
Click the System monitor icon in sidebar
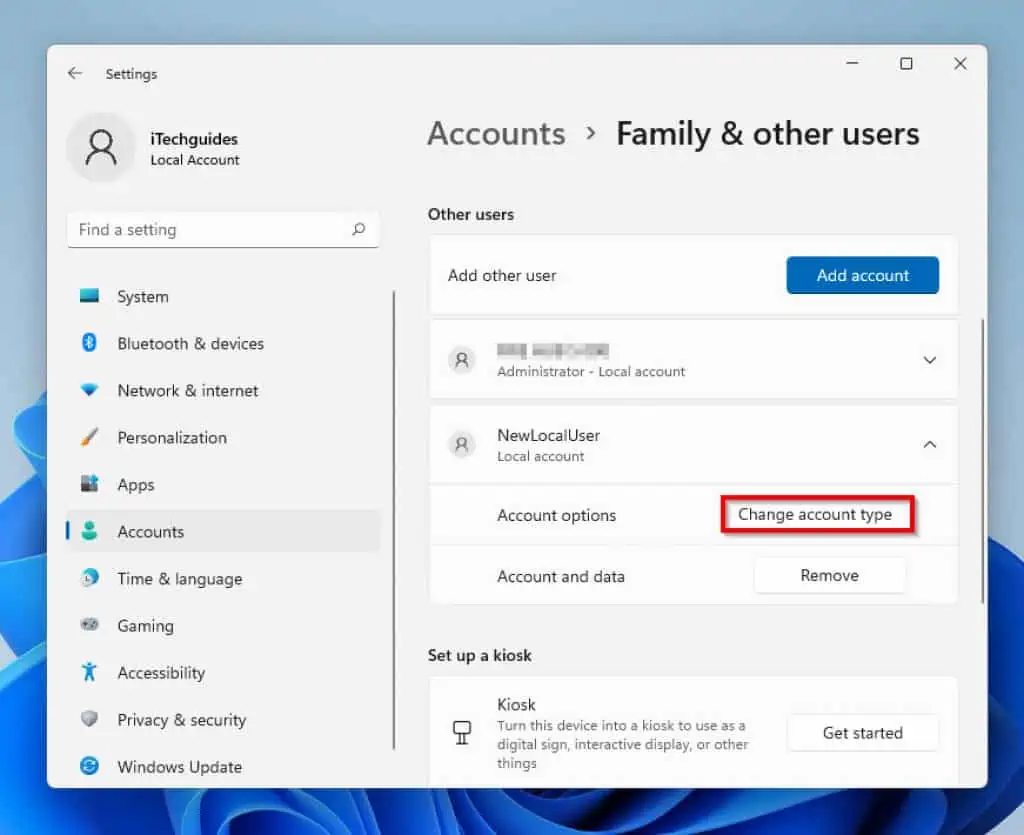90,296
